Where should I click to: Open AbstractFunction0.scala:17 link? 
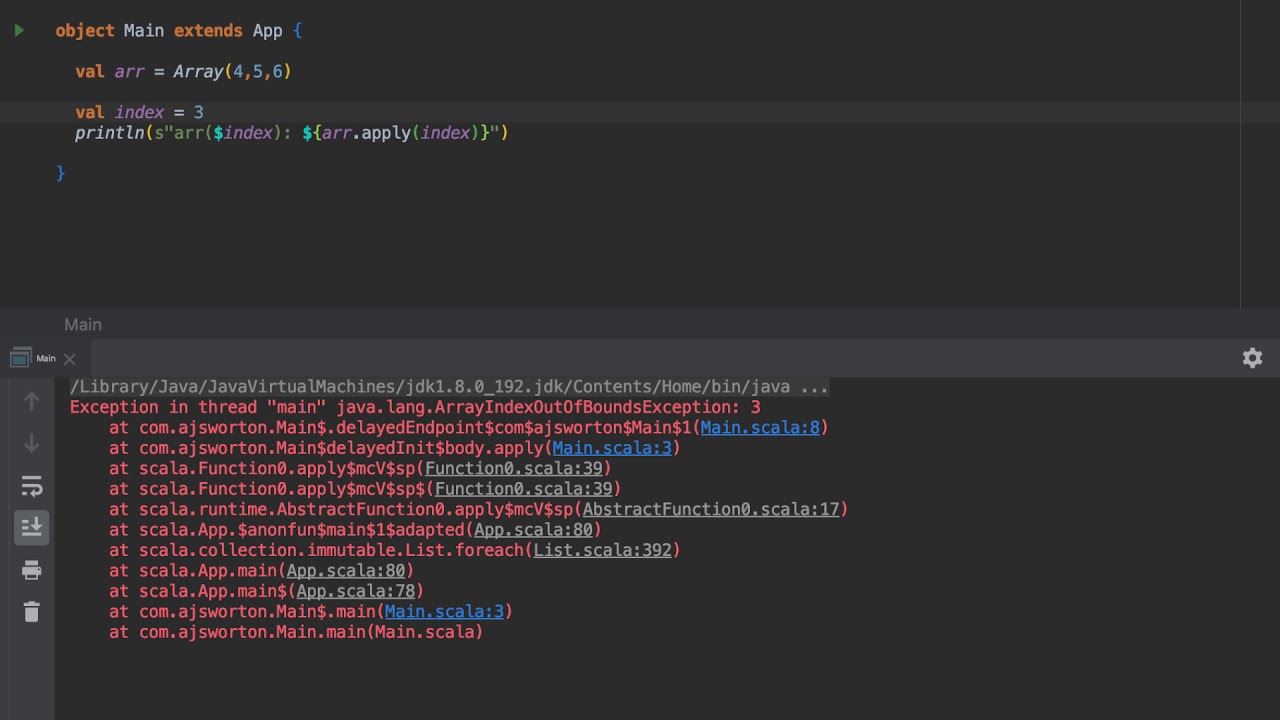coord(711,509)
